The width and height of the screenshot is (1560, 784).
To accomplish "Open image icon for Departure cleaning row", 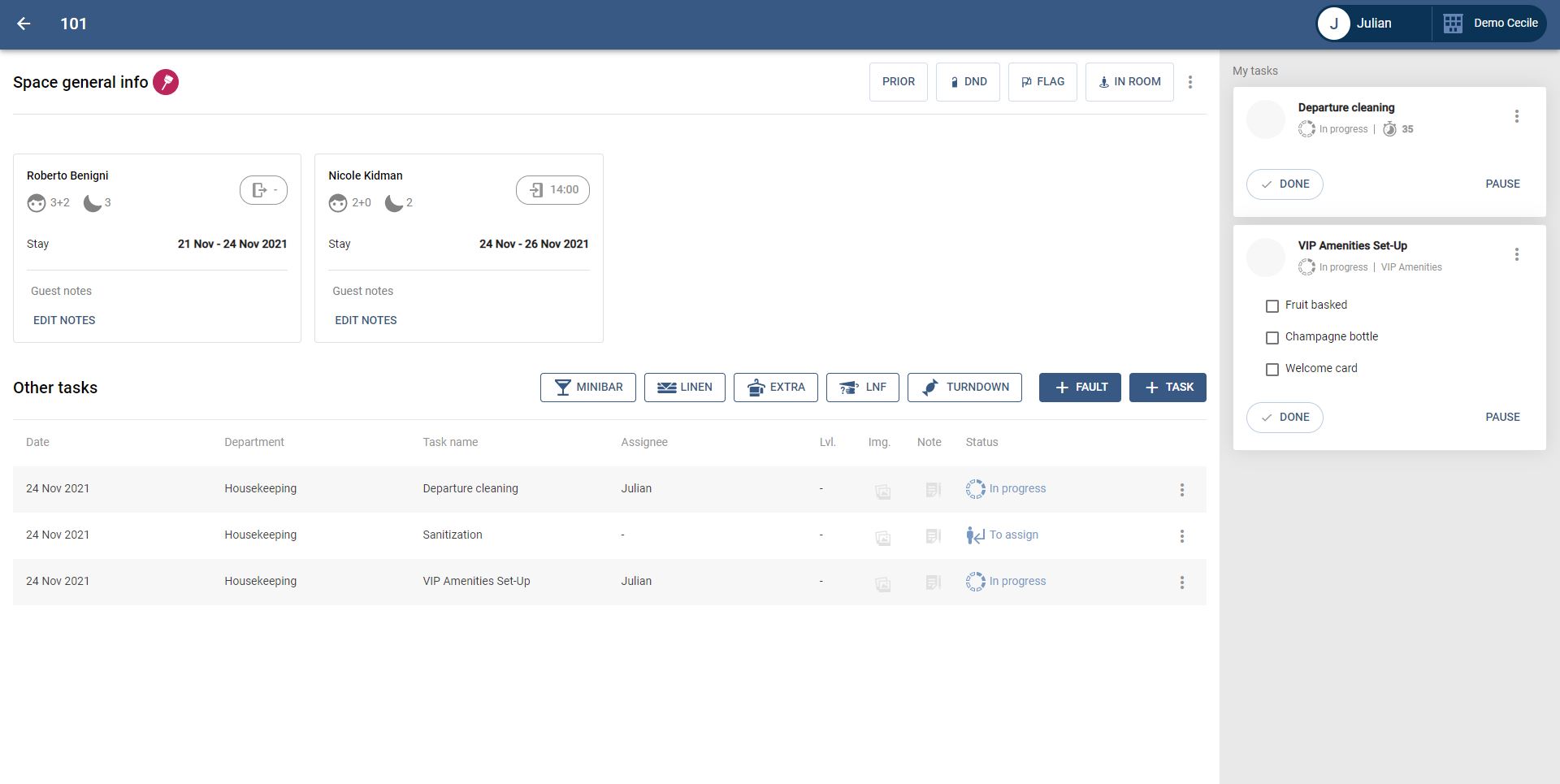I will click(x=882, y=491).
